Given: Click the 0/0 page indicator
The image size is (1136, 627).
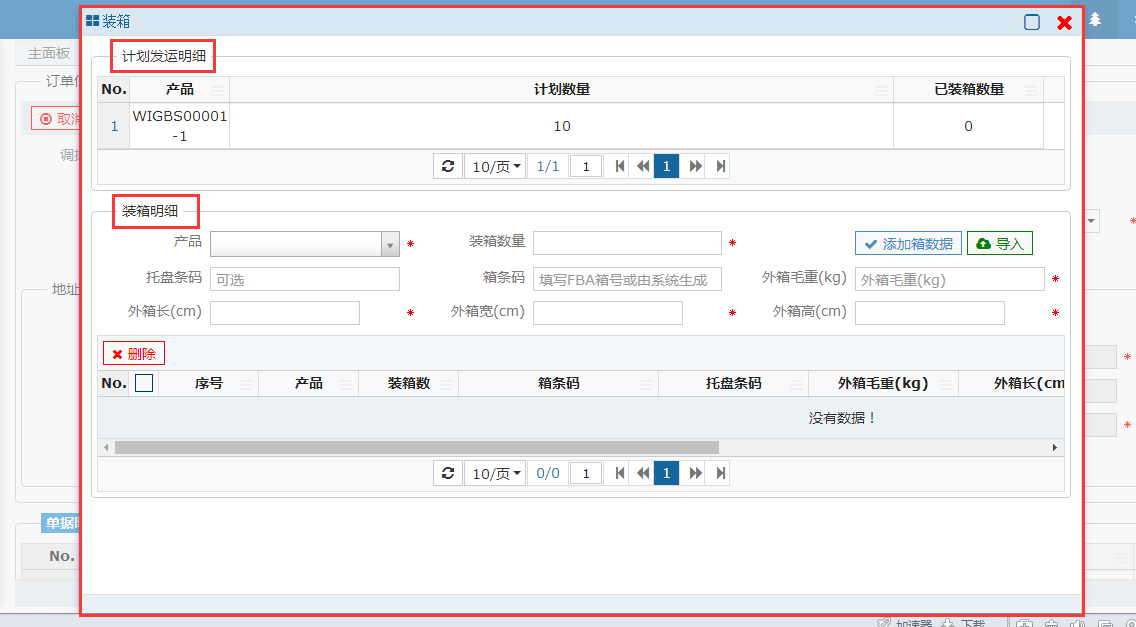Looking at the screenshot, I should [548, 473].
